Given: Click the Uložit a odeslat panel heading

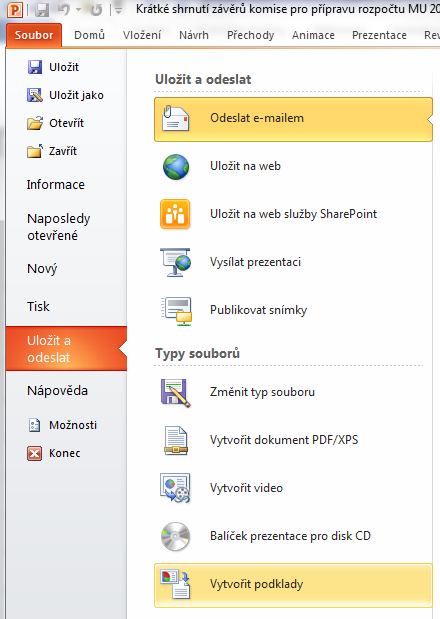Looking at the screenshot, I should point(203,79).
